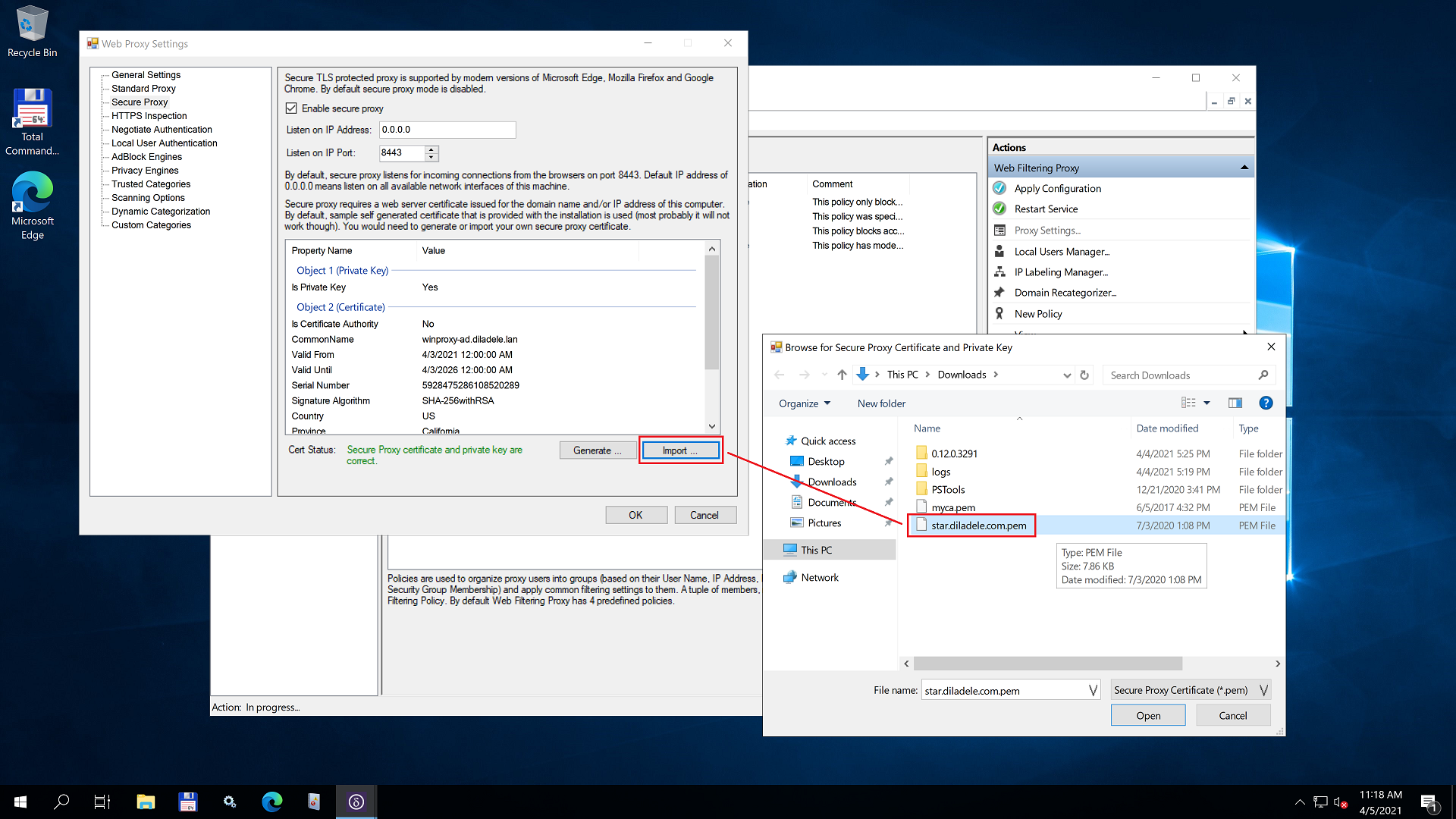Expand the File name combo box dropdown
This screenshot has width=1456, height=819.
click(x=1093, y=690)
